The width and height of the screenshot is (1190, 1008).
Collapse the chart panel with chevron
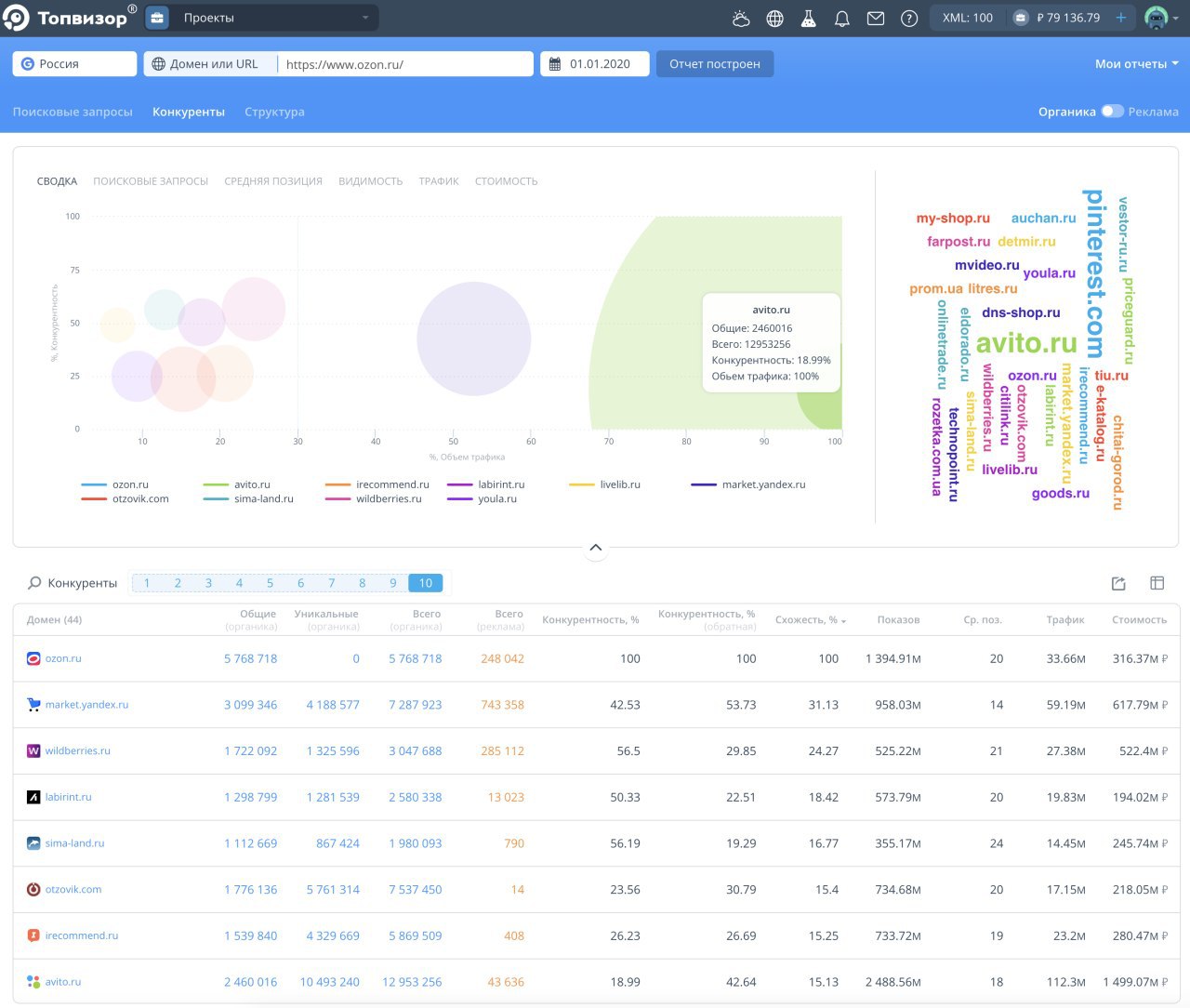[x=596, y=548]
